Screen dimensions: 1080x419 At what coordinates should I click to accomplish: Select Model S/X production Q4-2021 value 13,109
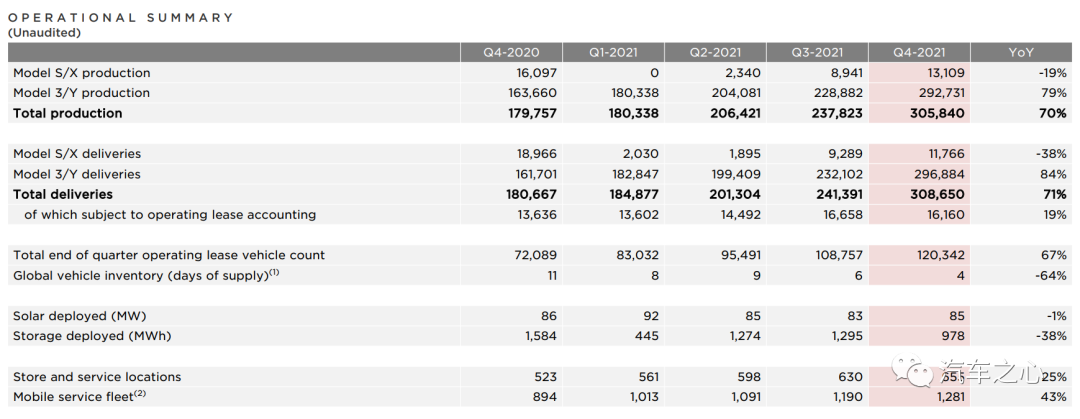click(945, 73)
